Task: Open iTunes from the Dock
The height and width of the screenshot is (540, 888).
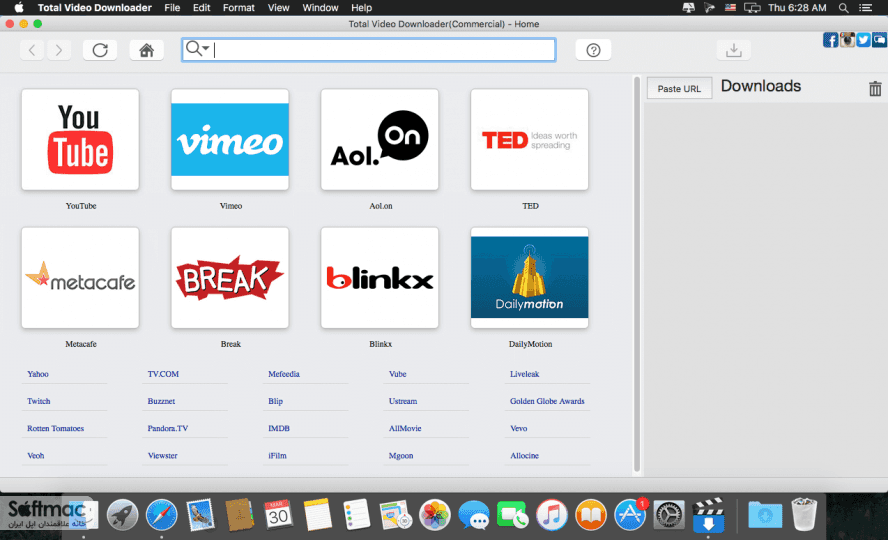Action: [x=552, y=515]
